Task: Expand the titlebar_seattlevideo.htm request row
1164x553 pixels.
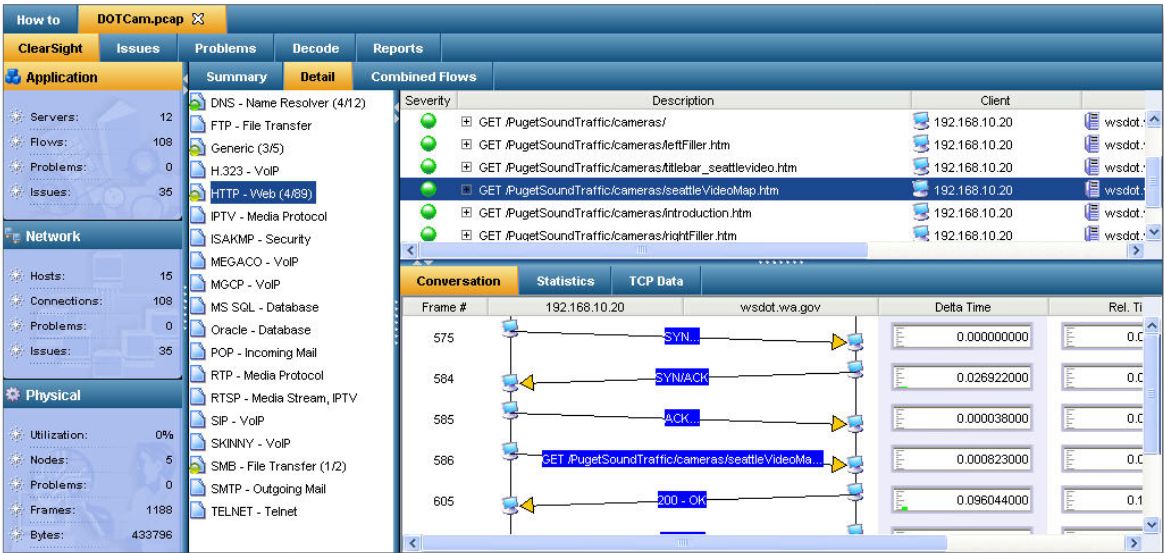Action: [466, 167]
